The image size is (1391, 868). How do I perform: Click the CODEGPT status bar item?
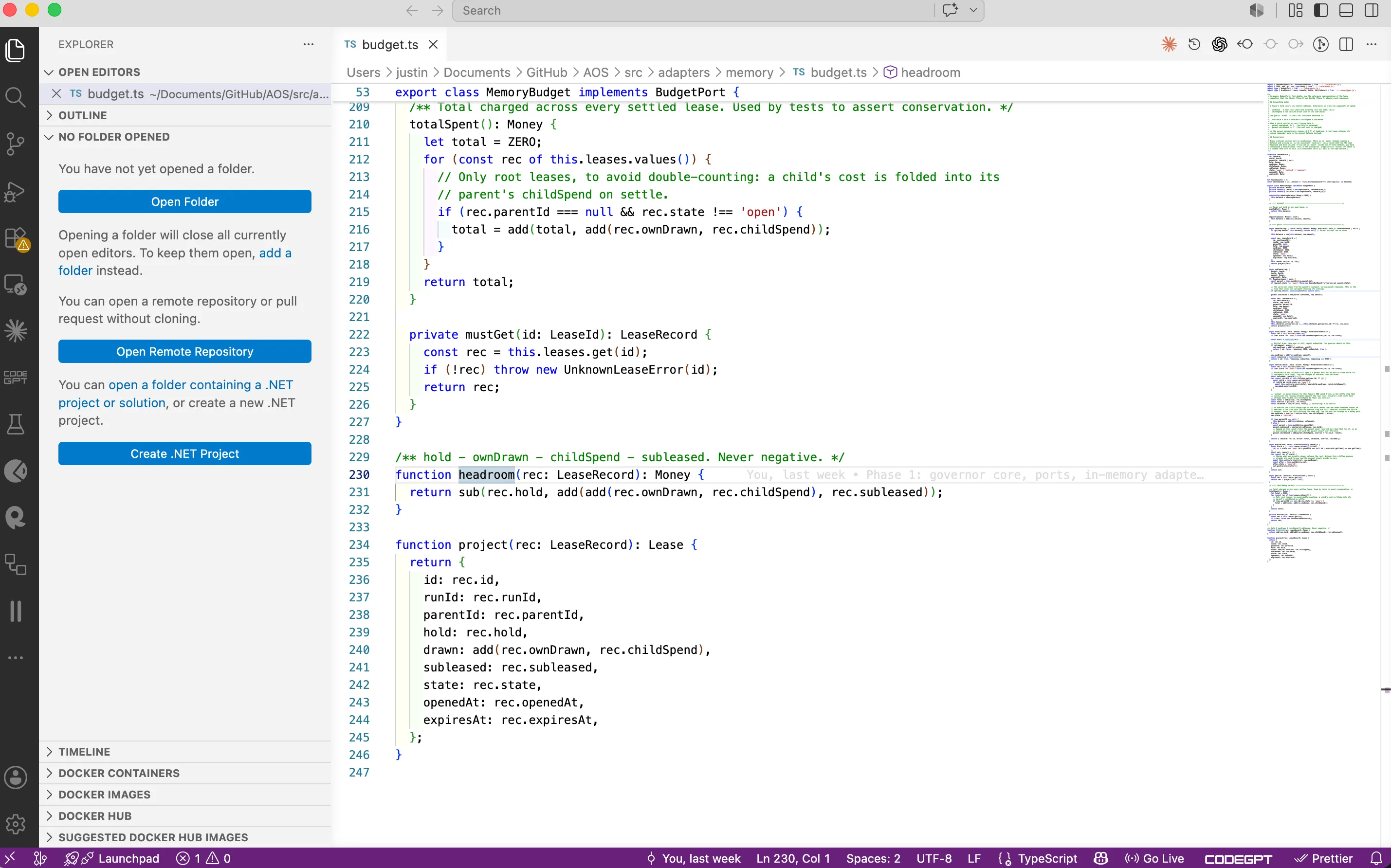1238,858
